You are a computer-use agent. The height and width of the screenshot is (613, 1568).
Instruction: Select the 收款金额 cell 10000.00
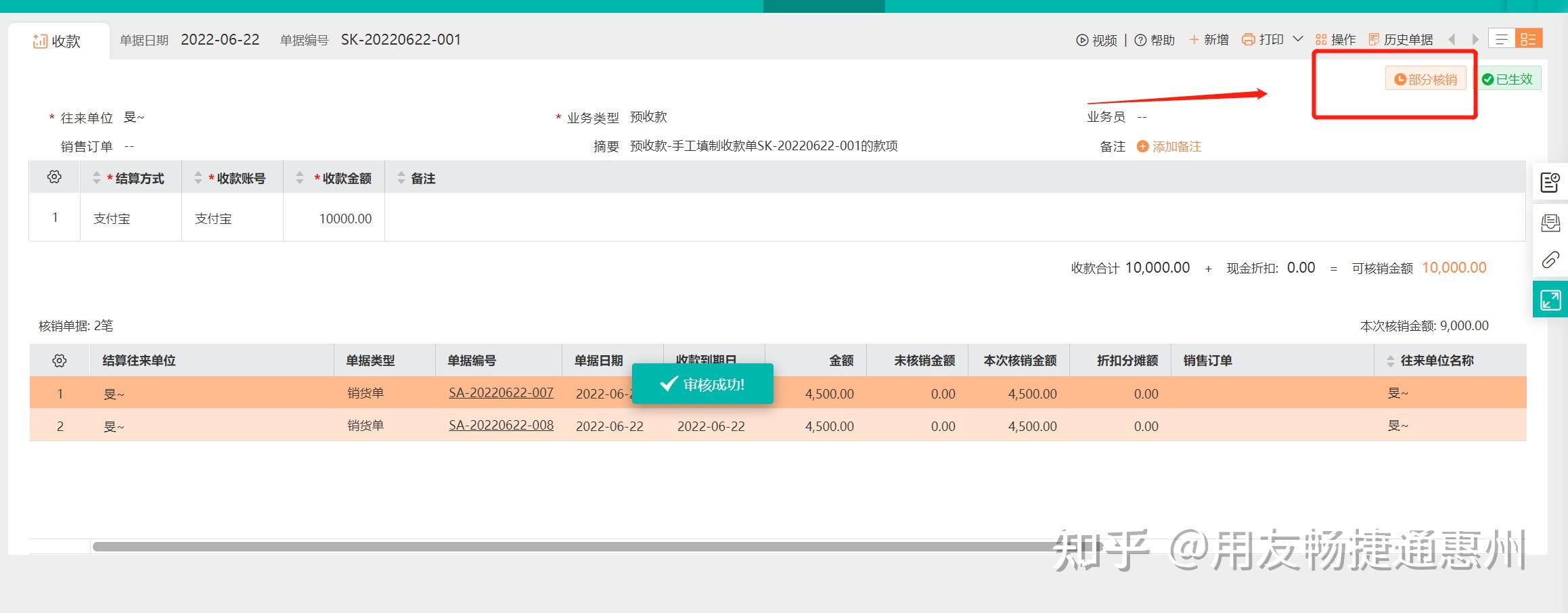click(x=334, y=218)
